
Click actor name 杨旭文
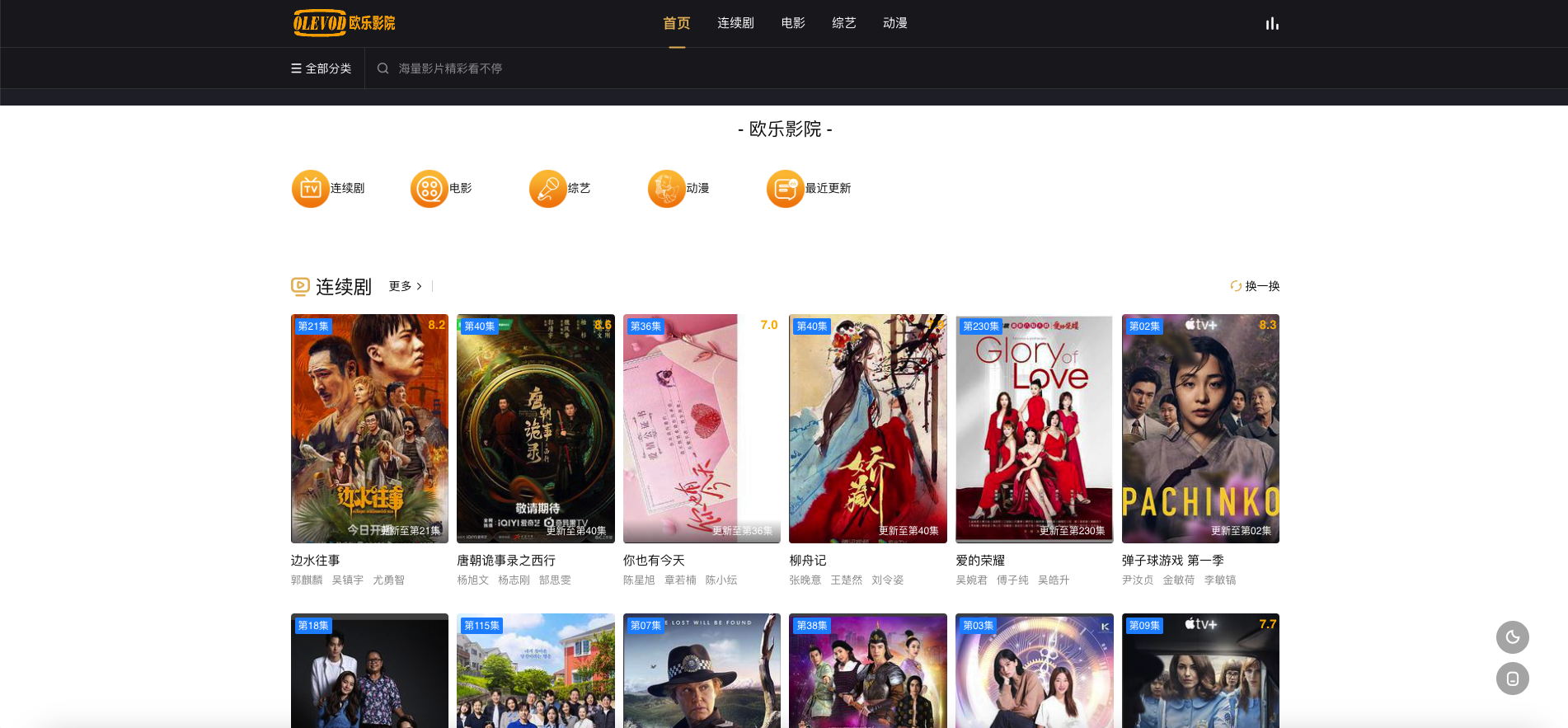point(473,580)
